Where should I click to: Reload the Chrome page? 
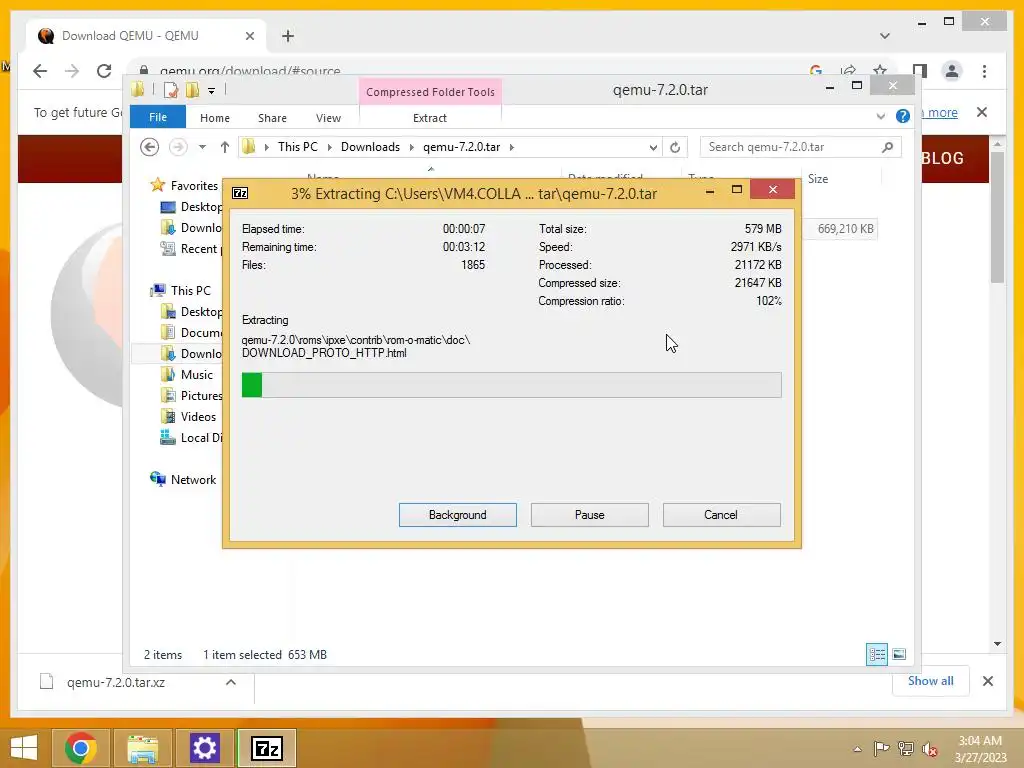click(x=104, y=71)
